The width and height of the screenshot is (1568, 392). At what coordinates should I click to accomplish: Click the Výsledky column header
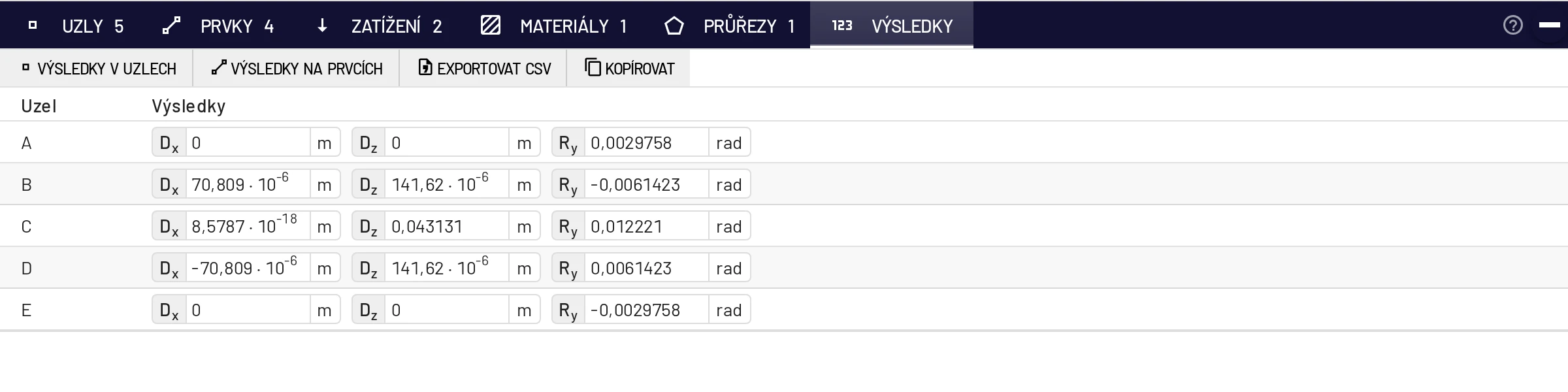tap(189, 106)
